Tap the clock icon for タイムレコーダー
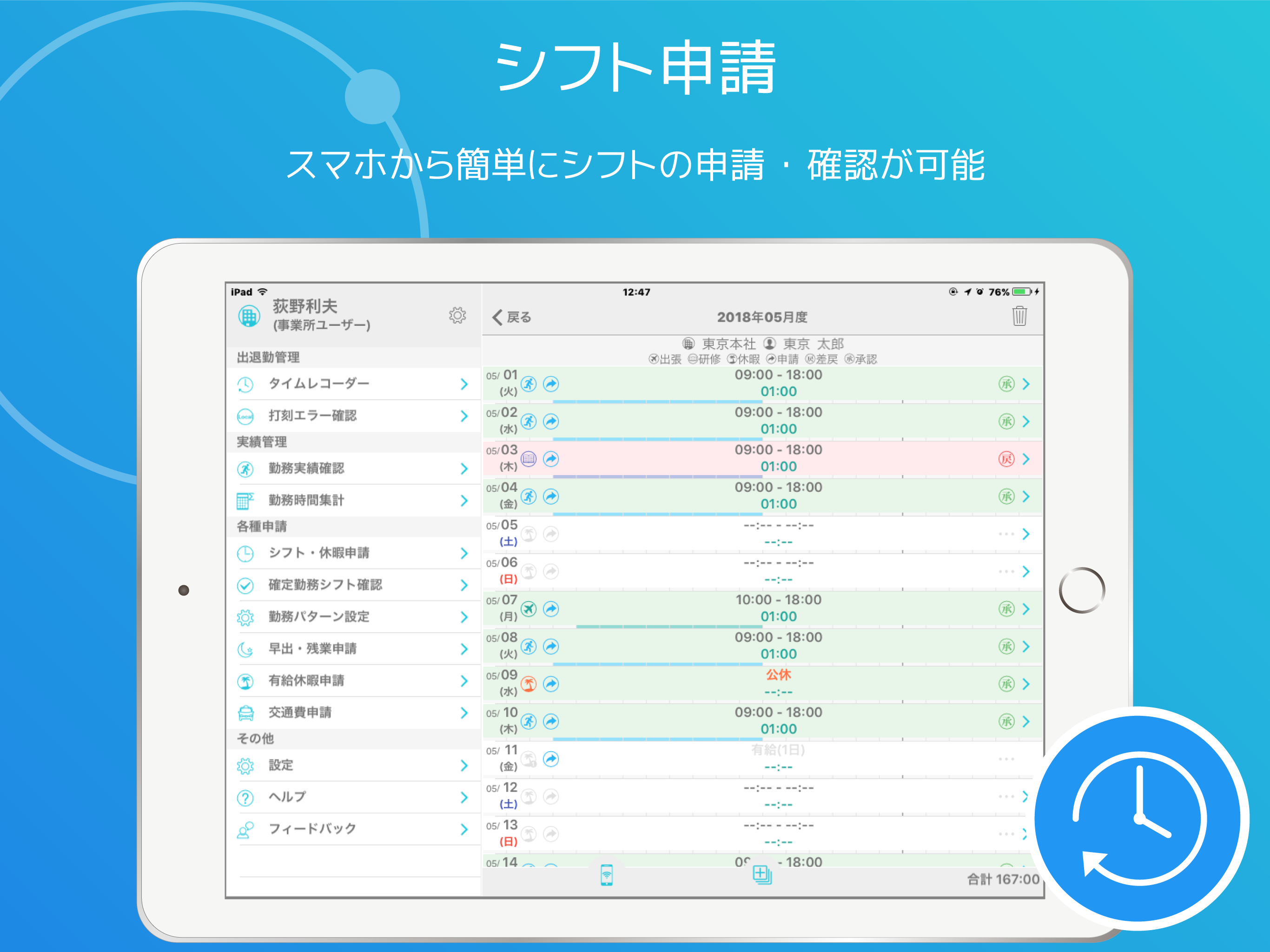 [245, 384]
